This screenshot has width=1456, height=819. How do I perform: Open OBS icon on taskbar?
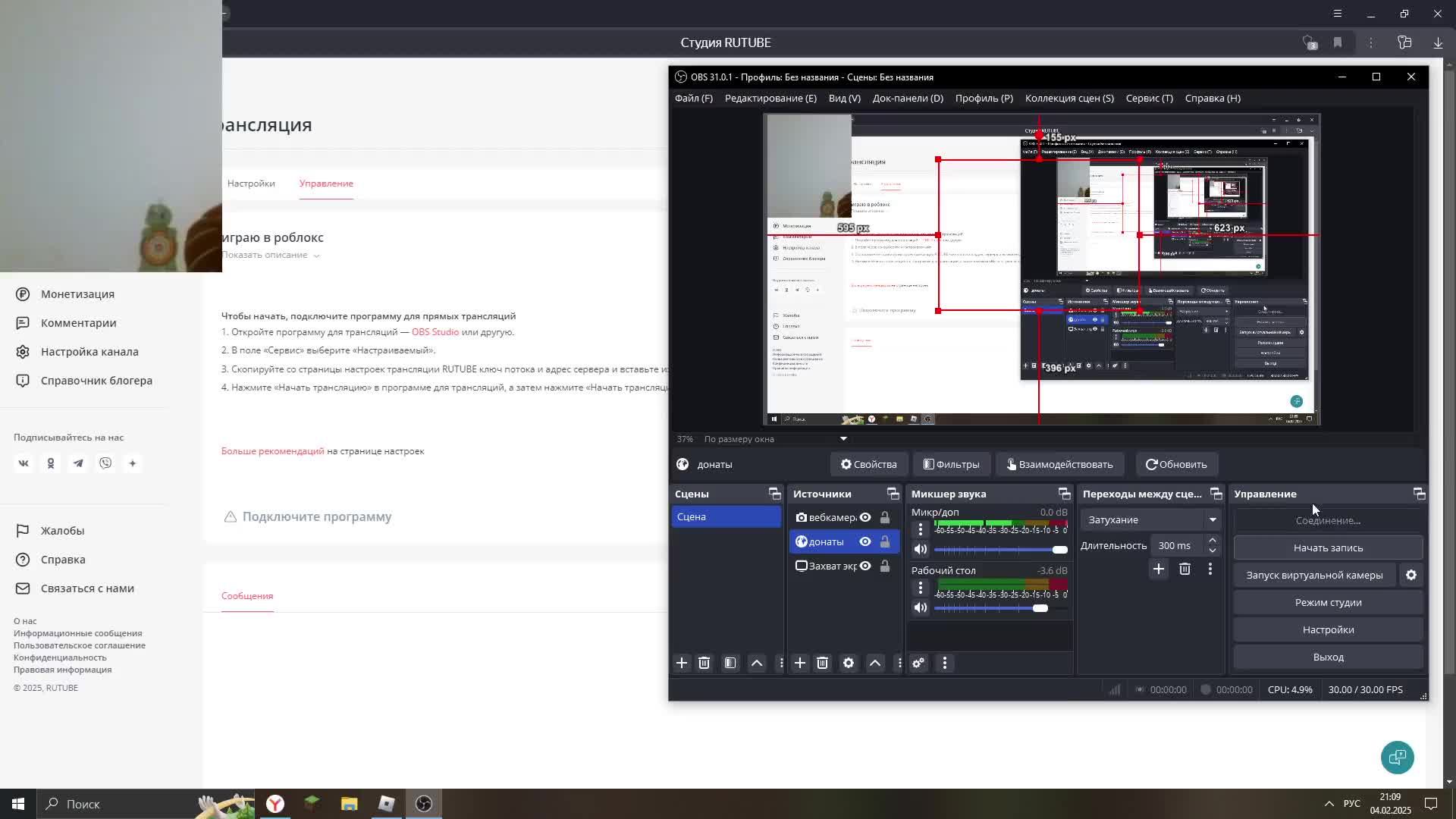click(x=424, y=804)
